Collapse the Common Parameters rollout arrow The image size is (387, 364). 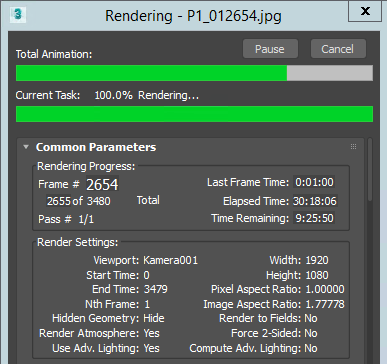tap(26, 147)
